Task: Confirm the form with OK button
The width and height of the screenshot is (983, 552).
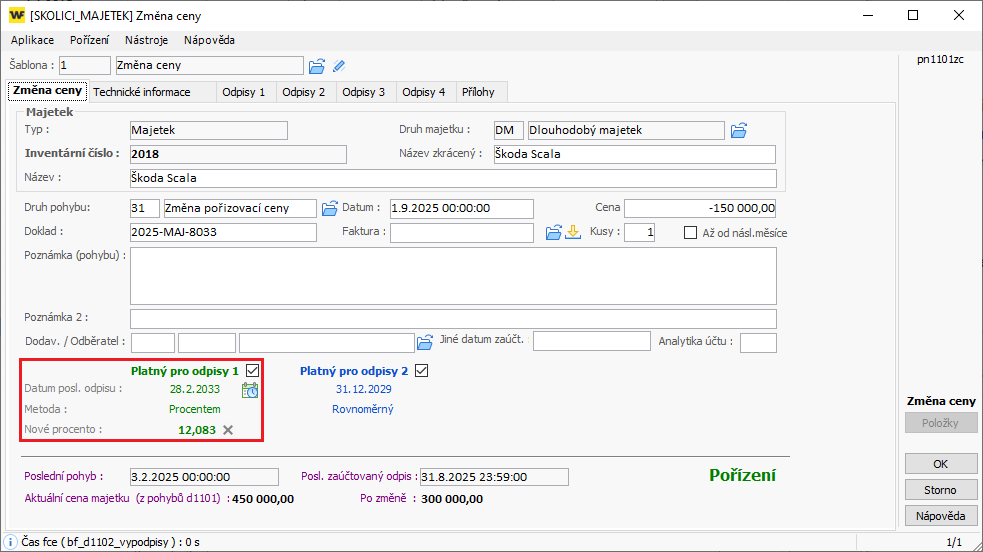Action: tap(940, 464)
